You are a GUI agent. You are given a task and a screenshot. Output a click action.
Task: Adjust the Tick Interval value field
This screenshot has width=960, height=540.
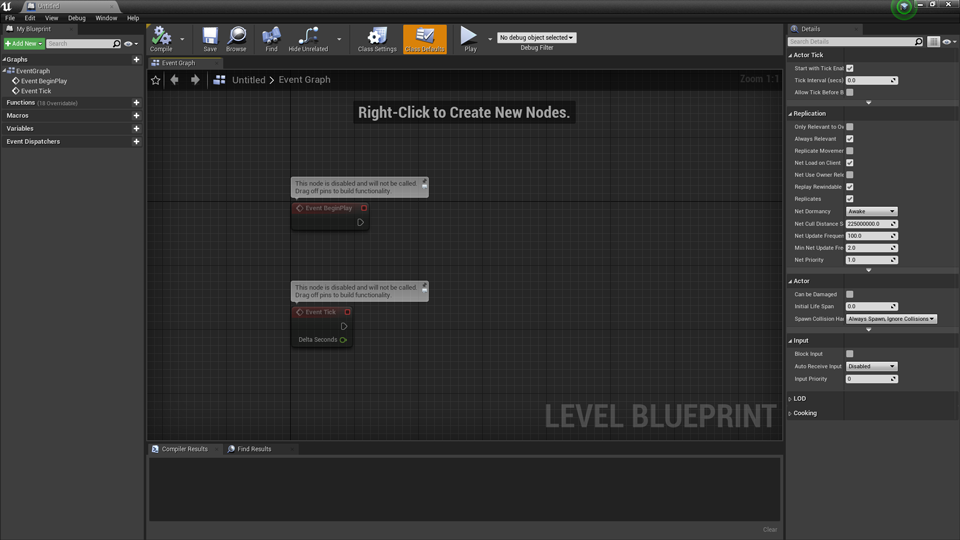(871, 80)
